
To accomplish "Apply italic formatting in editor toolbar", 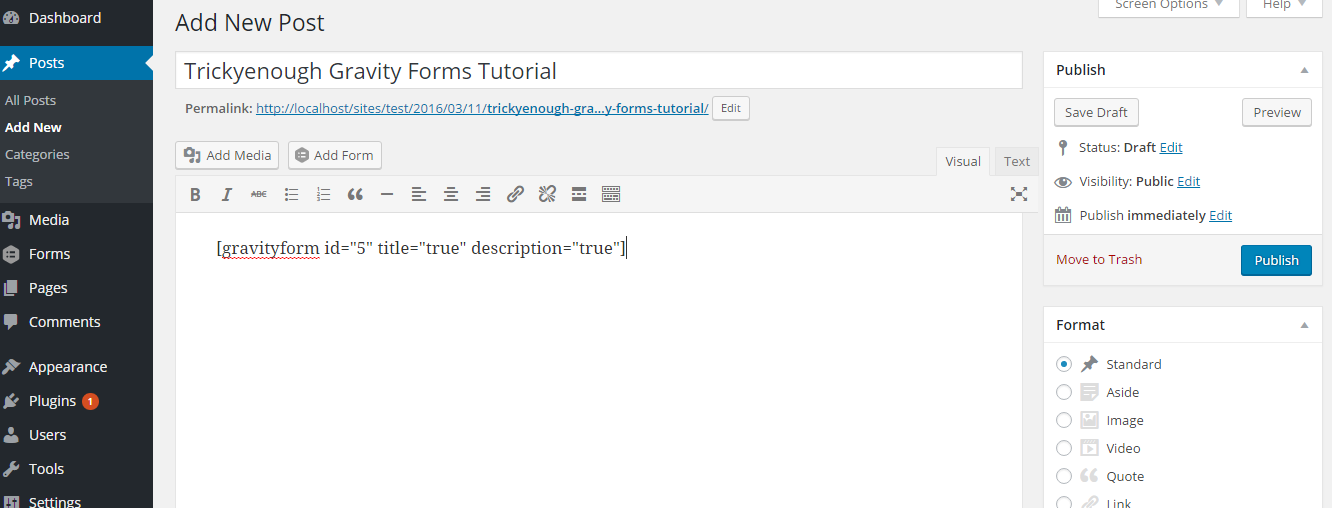I will tap(227, 194).
